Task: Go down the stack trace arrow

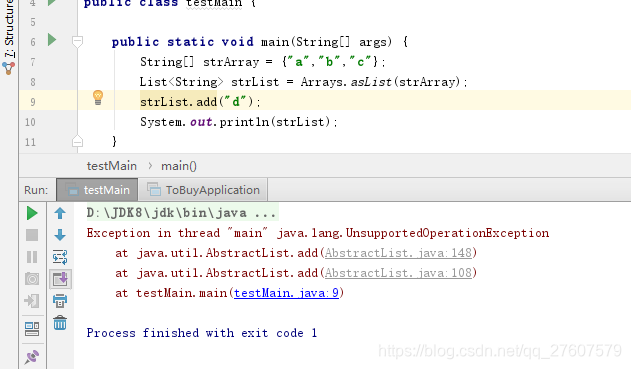Action: (60, 235)
